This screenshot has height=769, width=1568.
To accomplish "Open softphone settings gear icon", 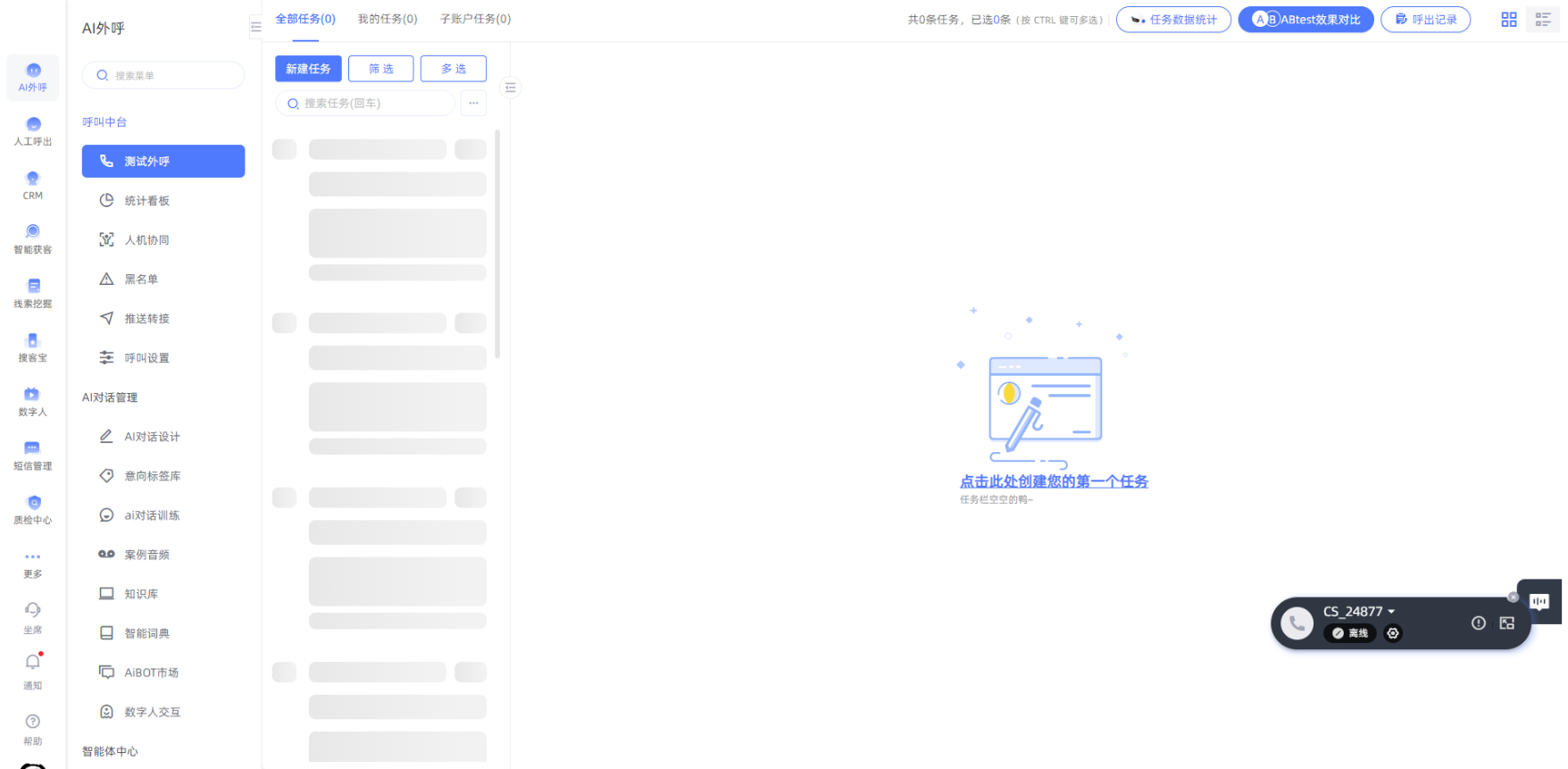I will tap(1393, 633).
